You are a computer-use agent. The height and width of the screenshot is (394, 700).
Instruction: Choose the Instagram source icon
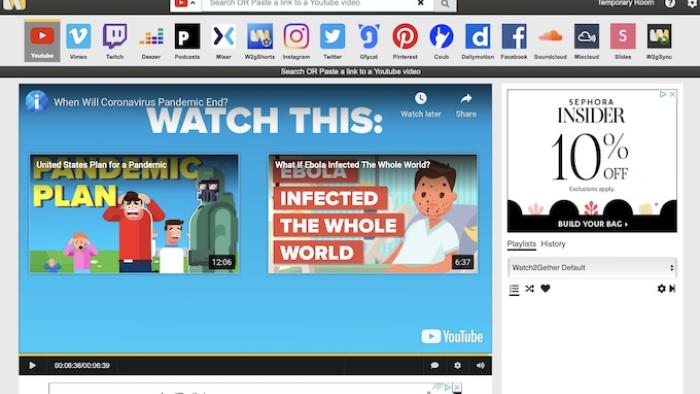[x=296, y=41]
